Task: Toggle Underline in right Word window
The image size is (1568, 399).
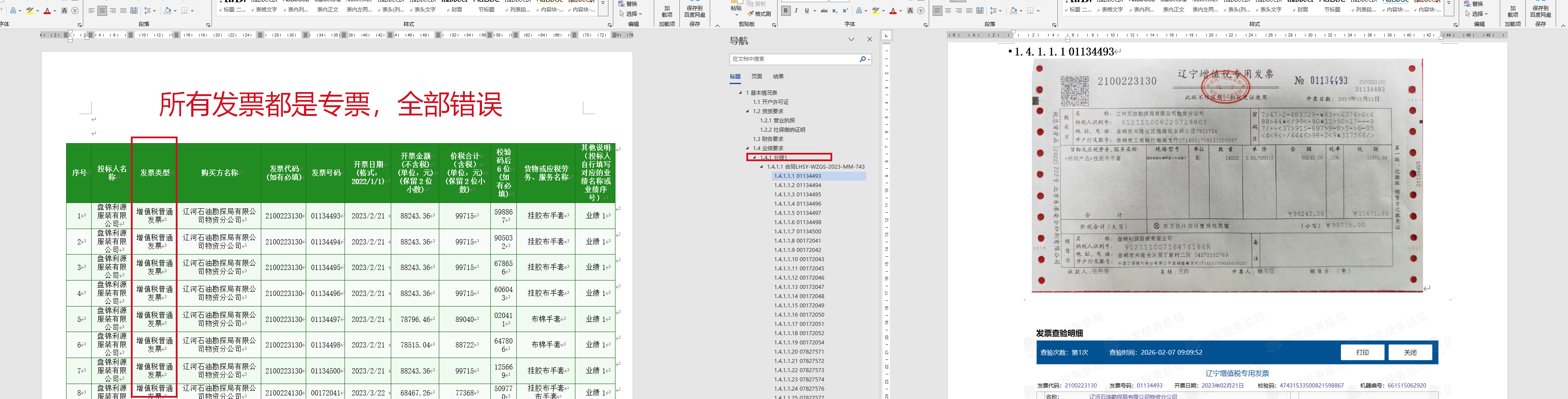Action: (x=807, y=11)
